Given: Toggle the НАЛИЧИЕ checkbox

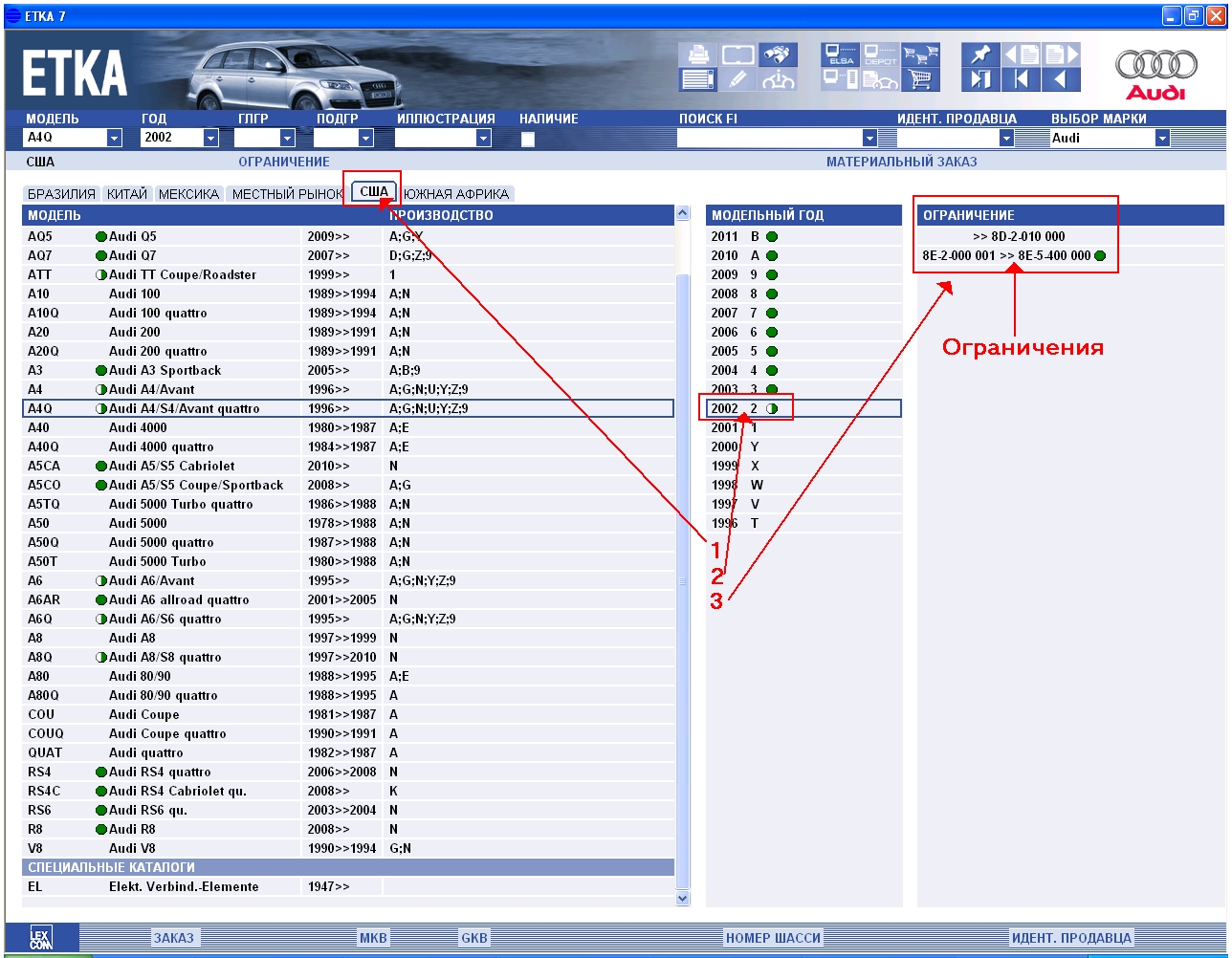Looking at the screenshot, I should coord(527,139).
